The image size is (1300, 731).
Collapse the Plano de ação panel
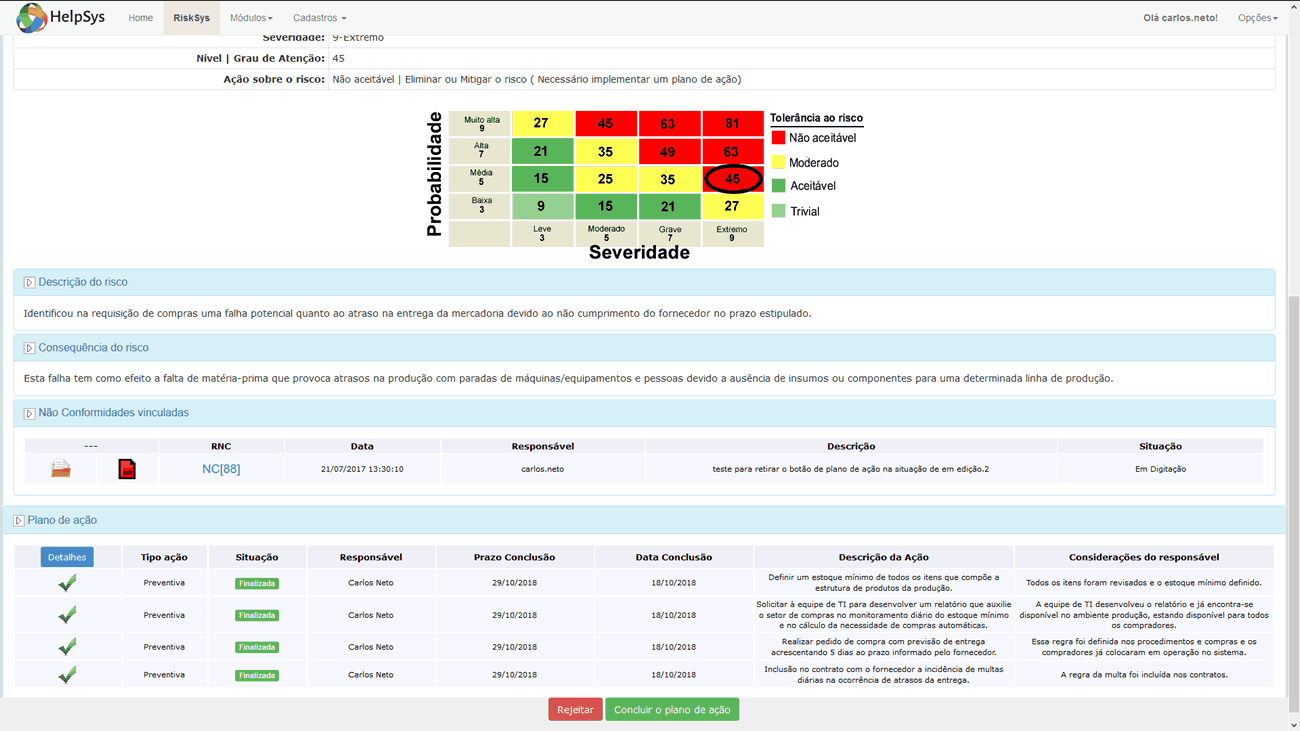pyautogui.click(x=19, y=521)
